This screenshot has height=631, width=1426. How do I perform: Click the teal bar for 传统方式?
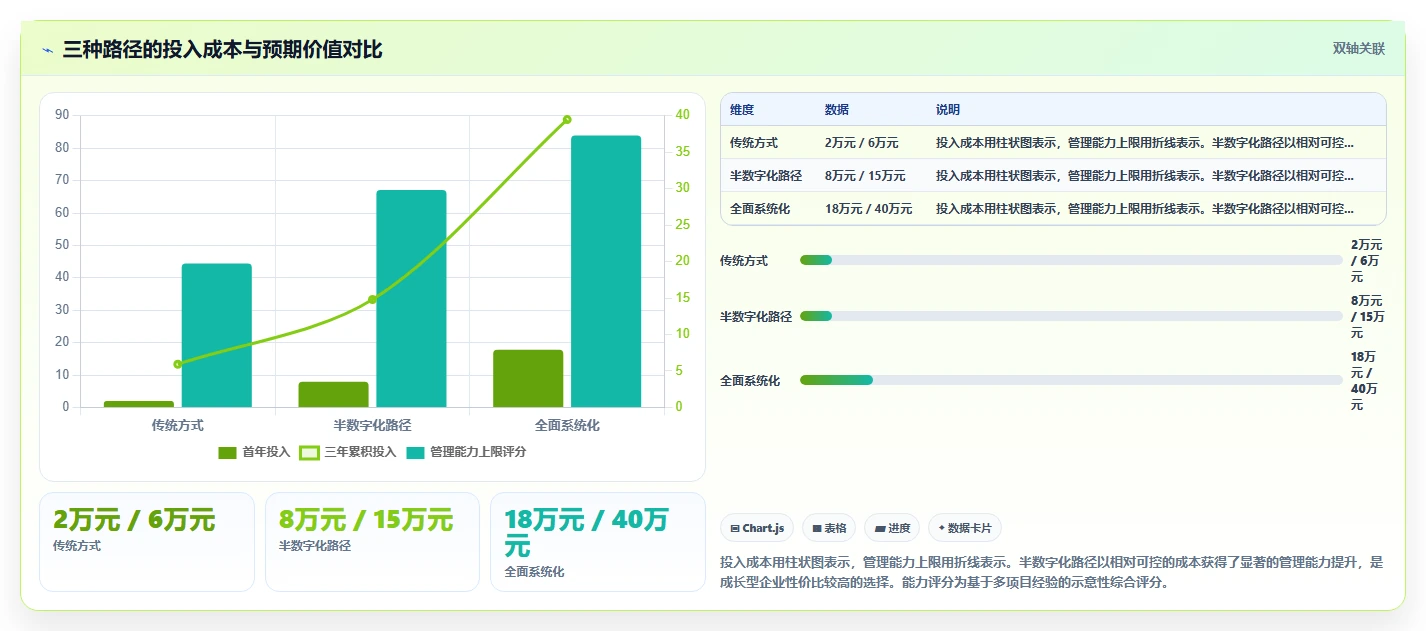pos(217,335)
